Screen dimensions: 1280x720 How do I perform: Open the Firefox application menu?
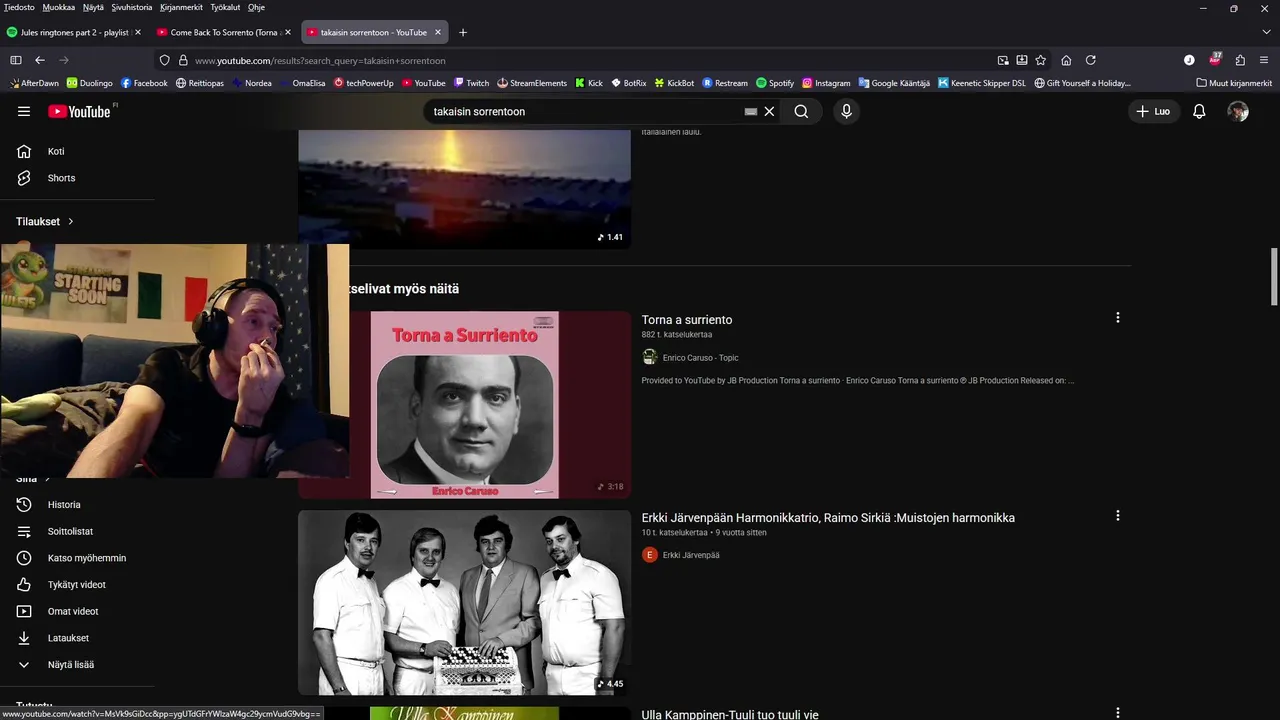1264,60
